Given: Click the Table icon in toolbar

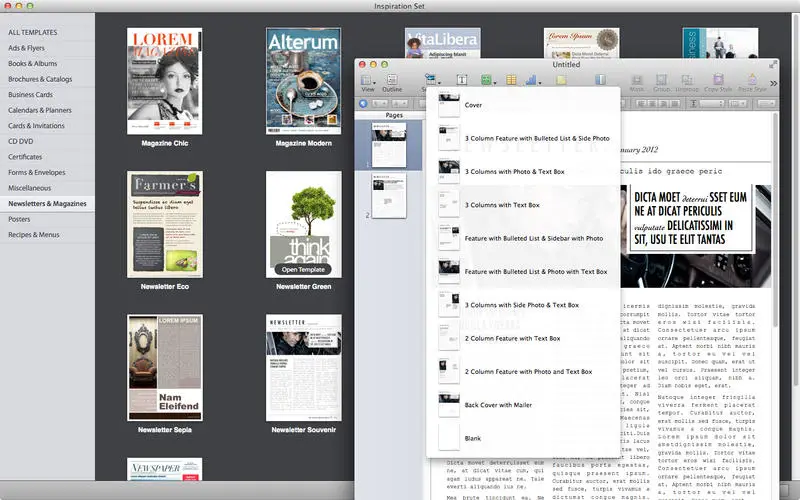Looking at the screenshot, I should [511, 80].
